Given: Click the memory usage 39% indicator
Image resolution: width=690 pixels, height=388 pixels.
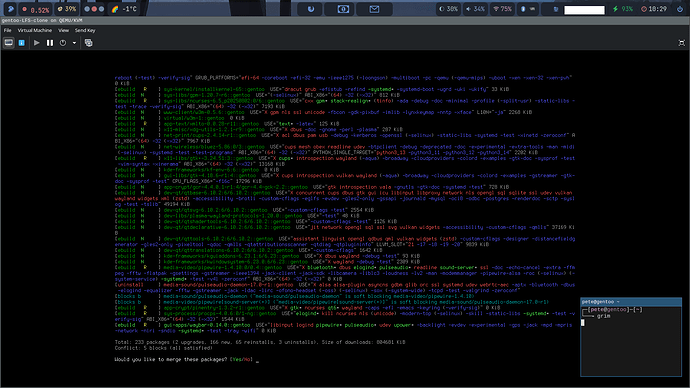Looking at the screenshot, I should point(67,9).
